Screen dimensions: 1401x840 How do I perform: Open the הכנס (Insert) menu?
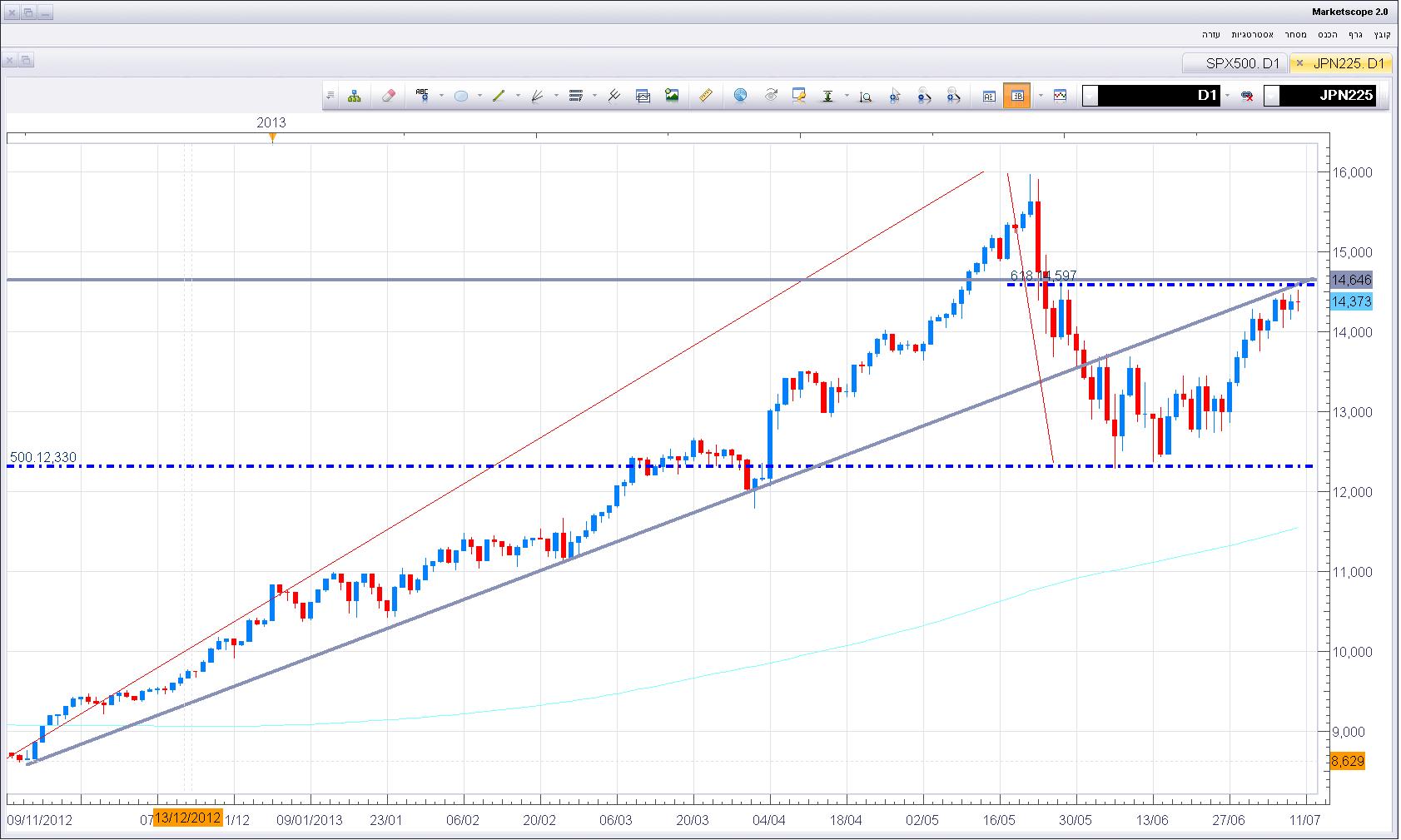[1328, 34]
